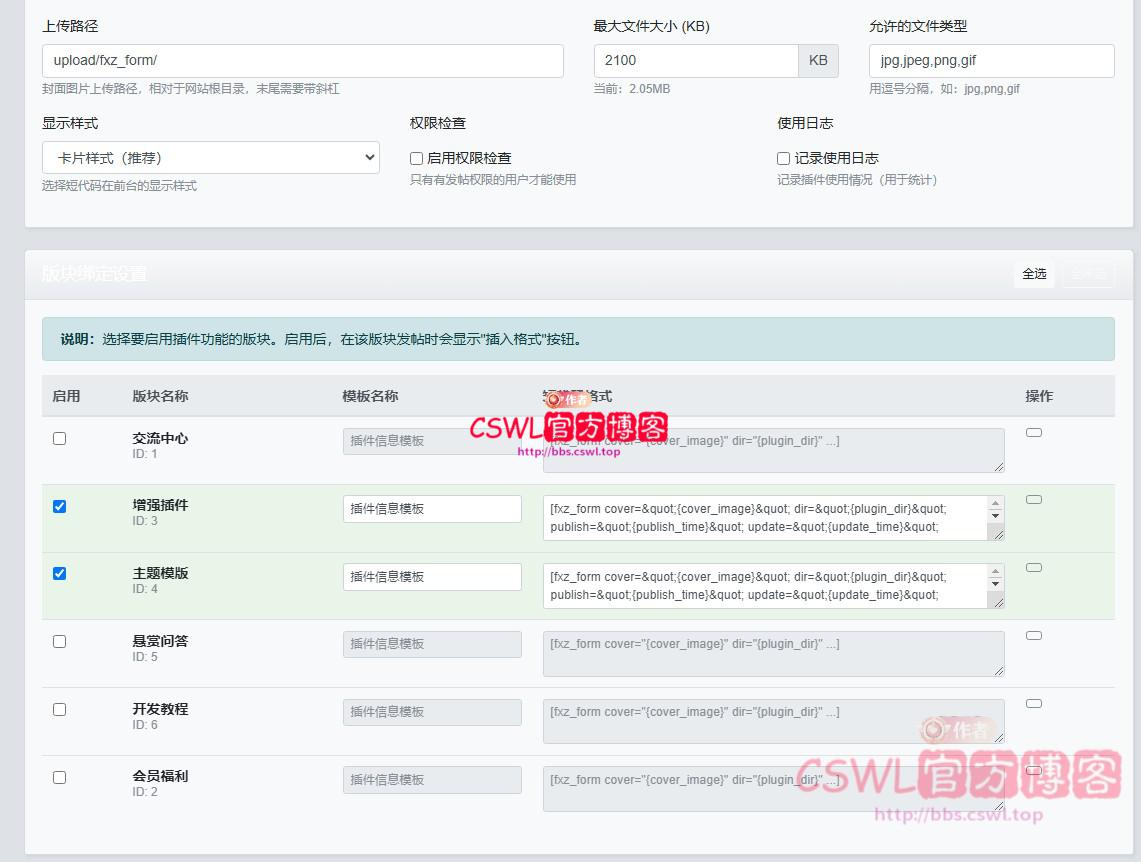Click the operation button in 主题模版 row
Image resolution: width=1141 pixels, height=862 pixels.
pyautogui.click(x=1034, y=567)
